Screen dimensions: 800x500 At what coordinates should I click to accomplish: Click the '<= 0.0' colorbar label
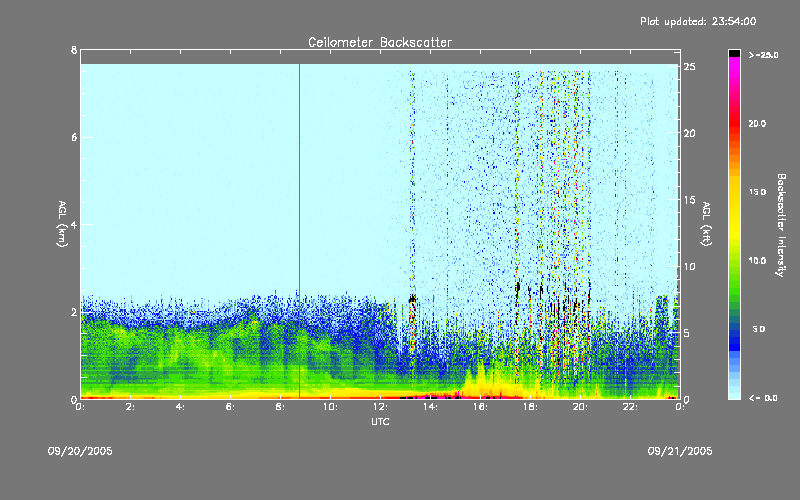click(763, 398)
